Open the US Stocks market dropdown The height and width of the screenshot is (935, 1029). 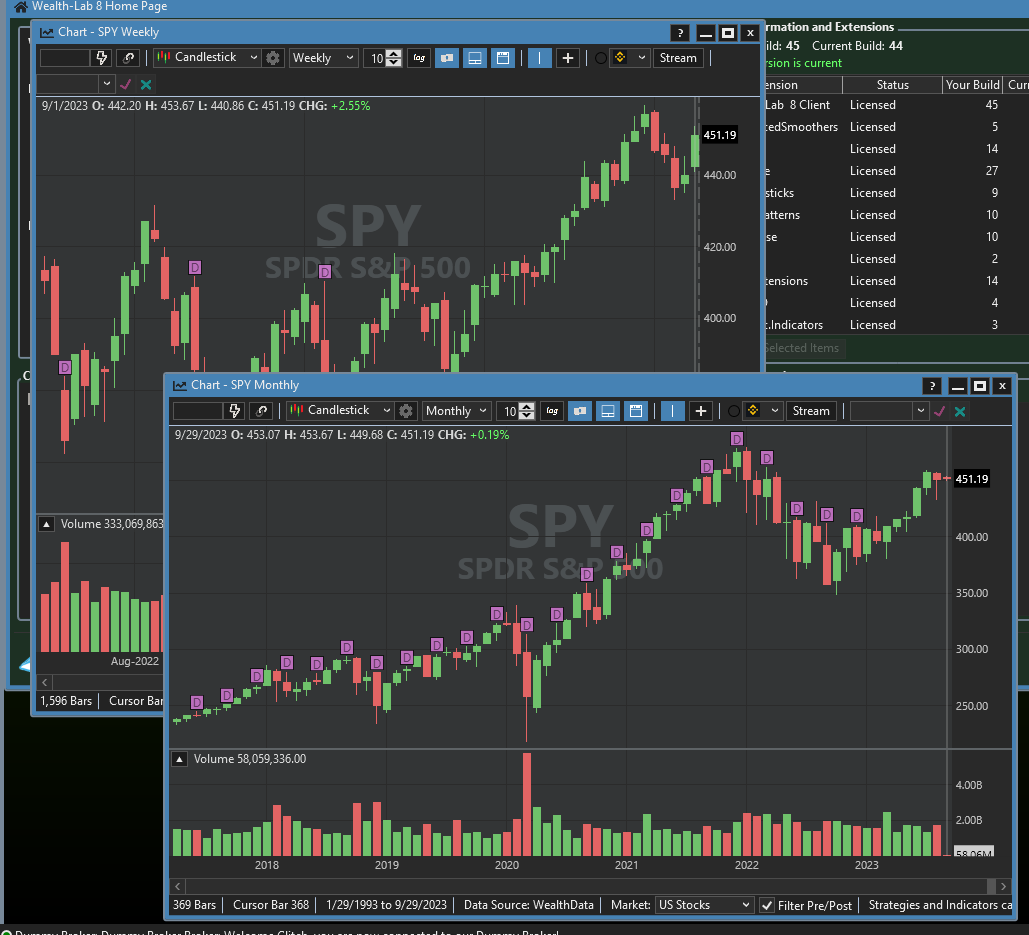pos(703,905)
